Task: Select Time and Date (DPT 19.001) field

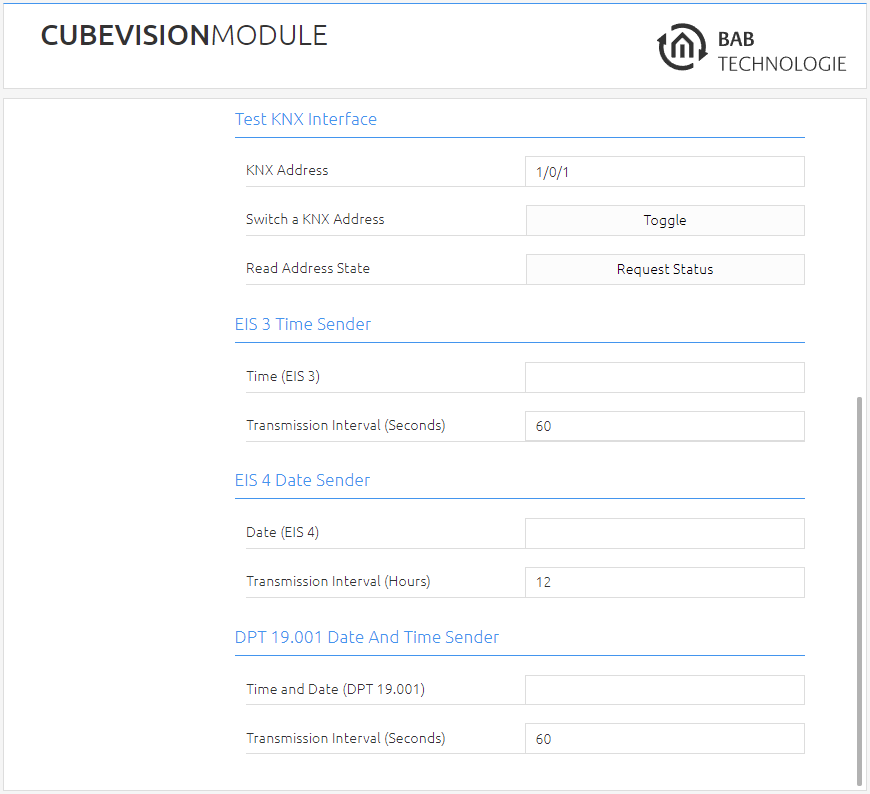Action: 665,690
